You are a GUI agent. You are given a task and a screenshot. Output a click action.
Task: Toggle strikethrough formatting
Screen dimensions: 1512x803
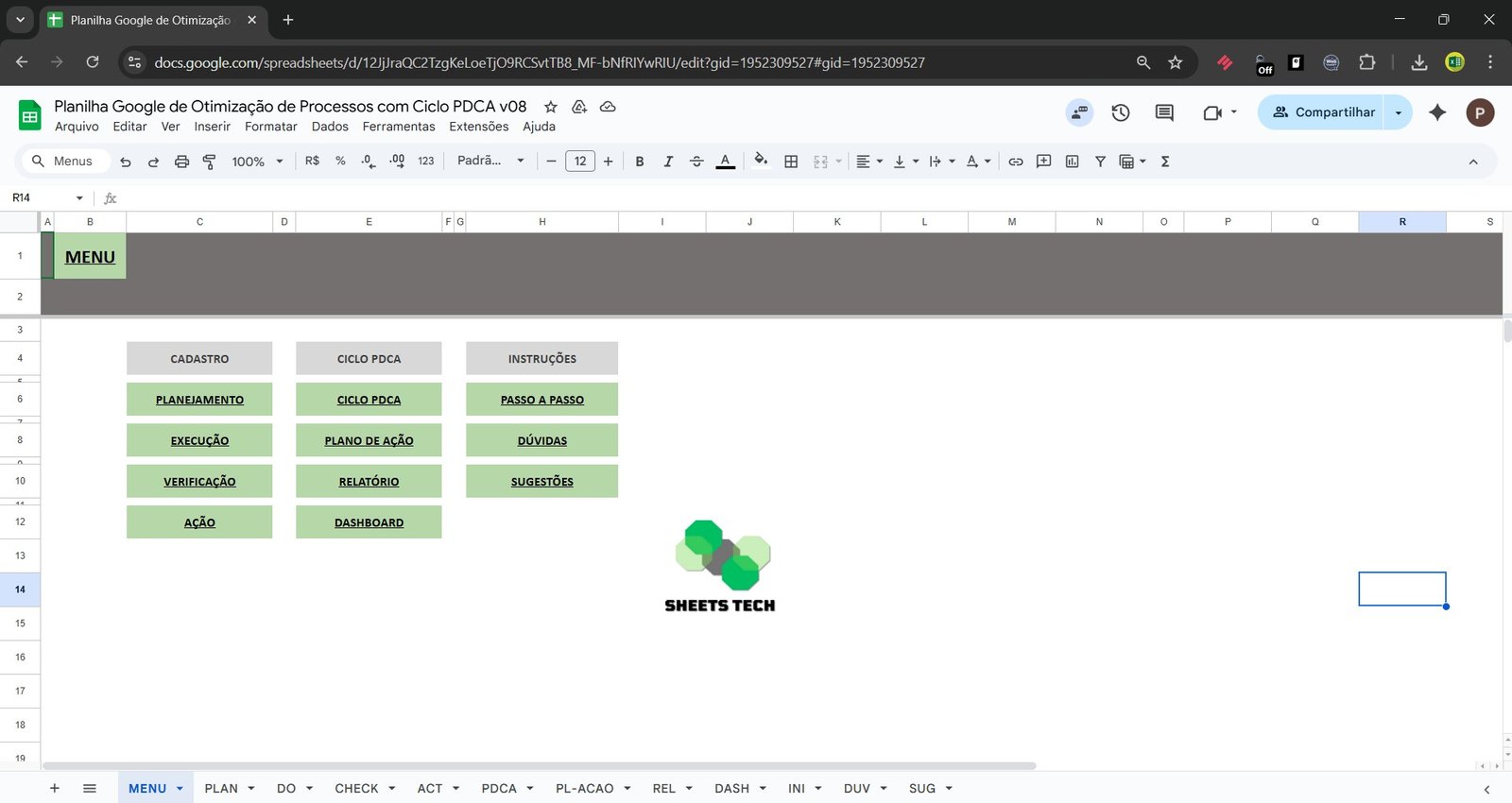click(696, 162)
